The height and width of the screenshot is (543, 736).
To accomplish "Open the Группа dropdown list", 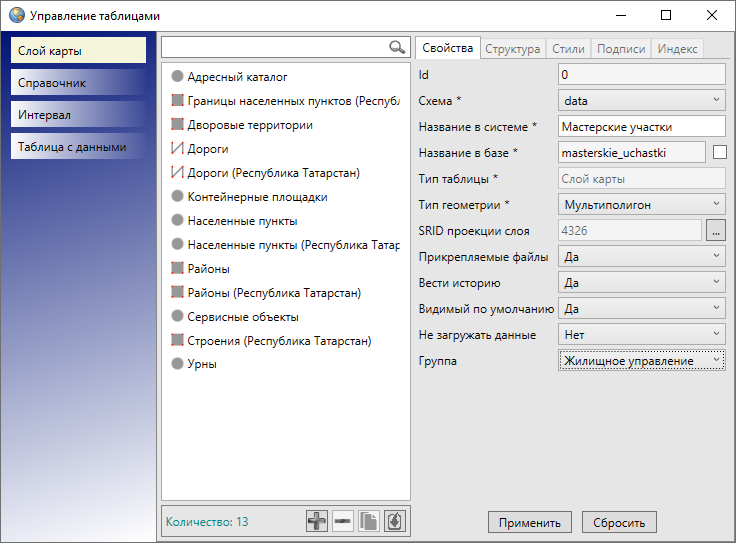I will pyautogui.click(x=641, y=360).
